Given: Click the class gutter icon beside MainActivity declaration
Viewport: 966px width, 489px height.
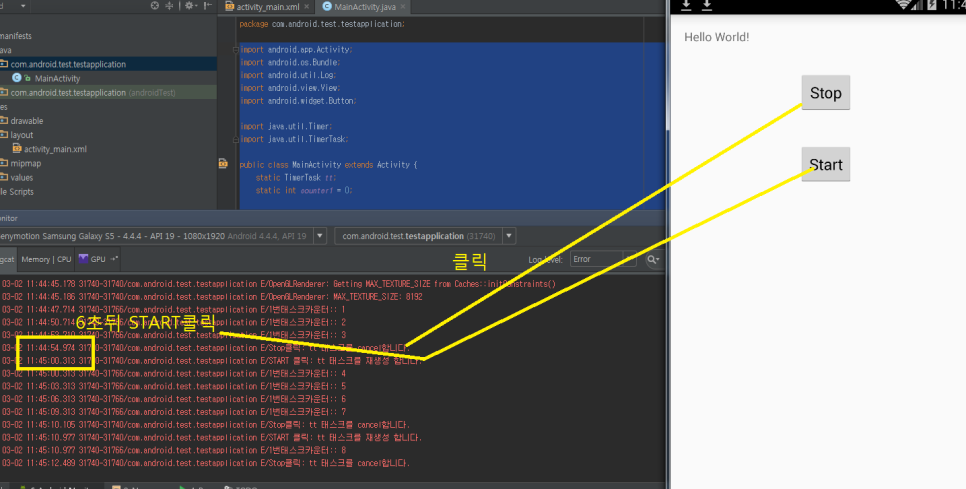Looking at the screenshot, I should coord(232,164).
